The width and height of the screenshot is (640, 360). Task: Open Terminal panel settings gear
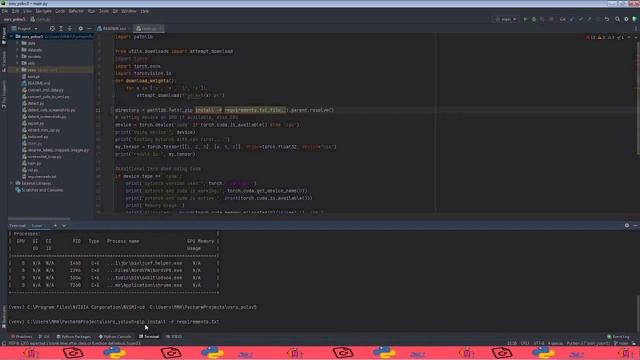click(627, 225)
